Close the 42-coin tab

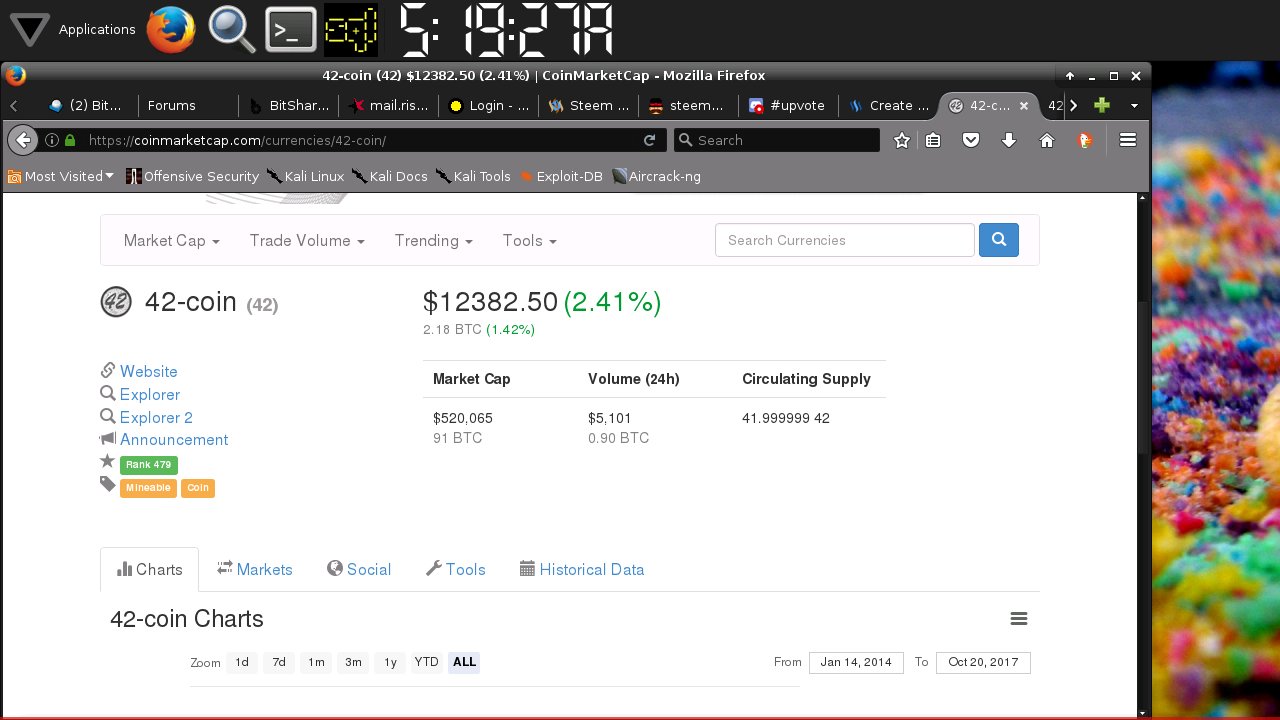pyautogui.click(x=1023, y=105)
